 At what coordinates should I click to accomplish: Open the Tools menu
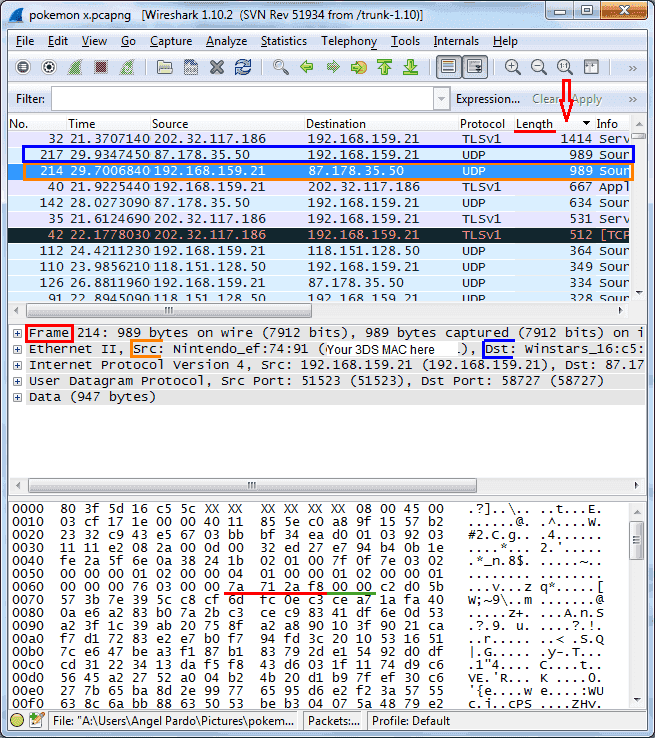click(x=405, y=41)
